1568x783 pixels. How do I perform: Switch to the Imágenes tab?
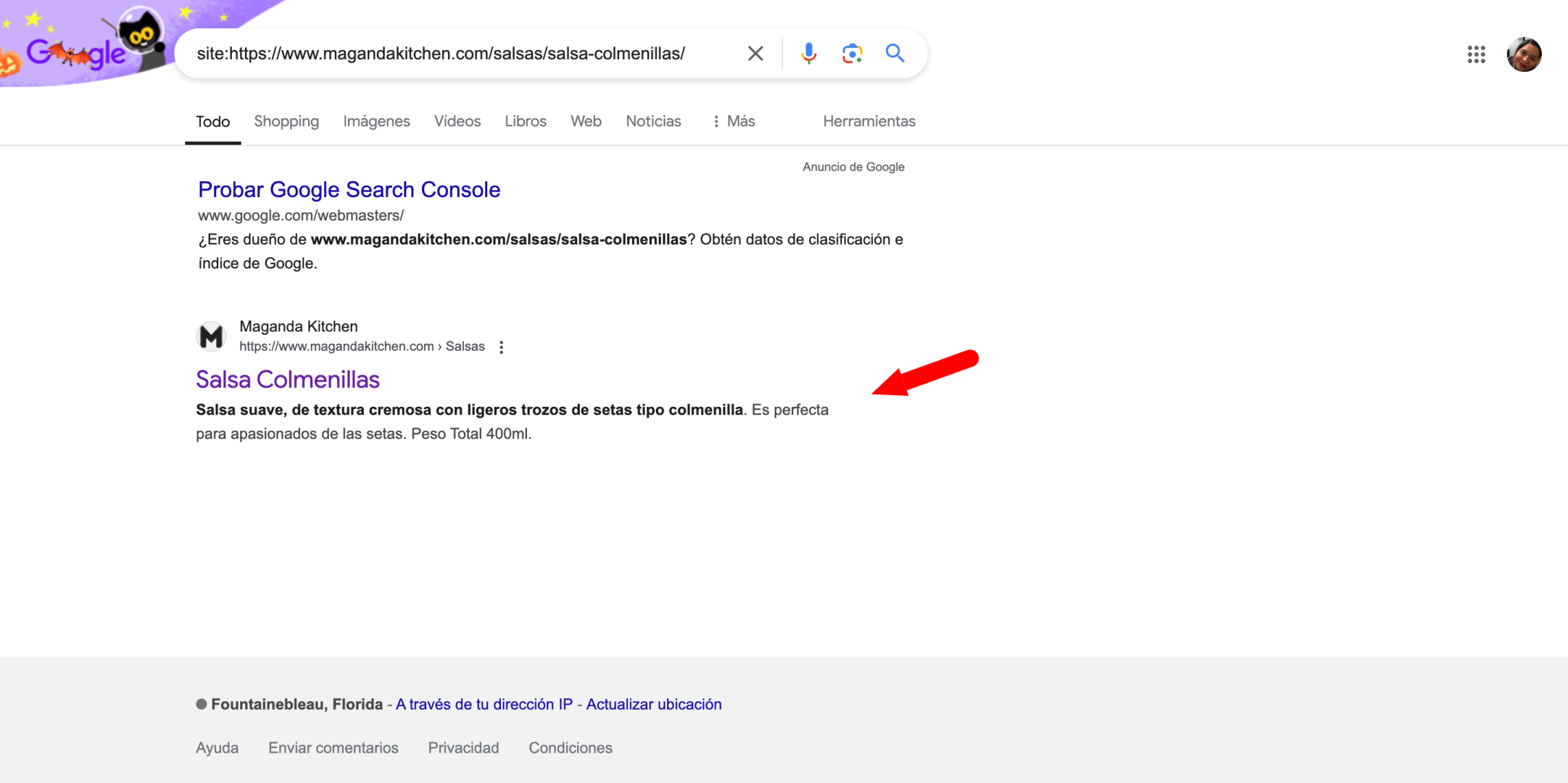pyautogui.click(x=376, y=122)
